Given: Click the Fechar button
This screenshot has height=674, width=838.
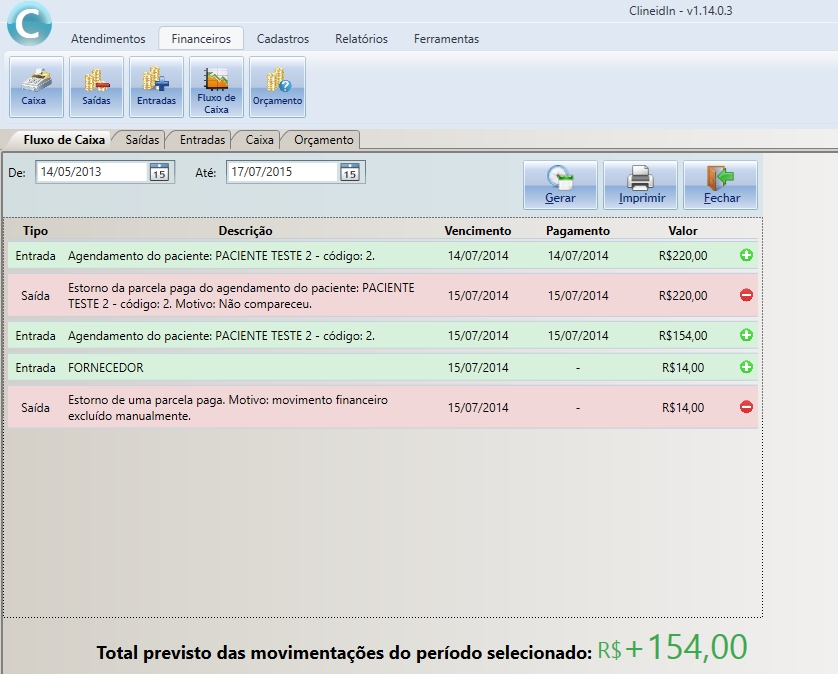Looking at the screenshot, I should coord(719,184).
